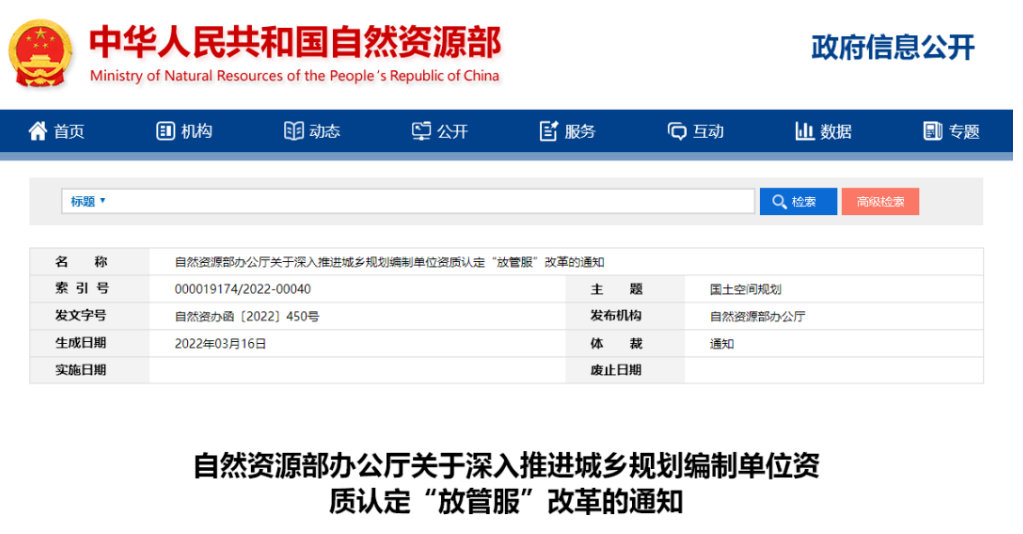Expand the 标题 search field dropdown
Image resolution: width=1023 pixels, height=534 pixels.
(88, 201)
